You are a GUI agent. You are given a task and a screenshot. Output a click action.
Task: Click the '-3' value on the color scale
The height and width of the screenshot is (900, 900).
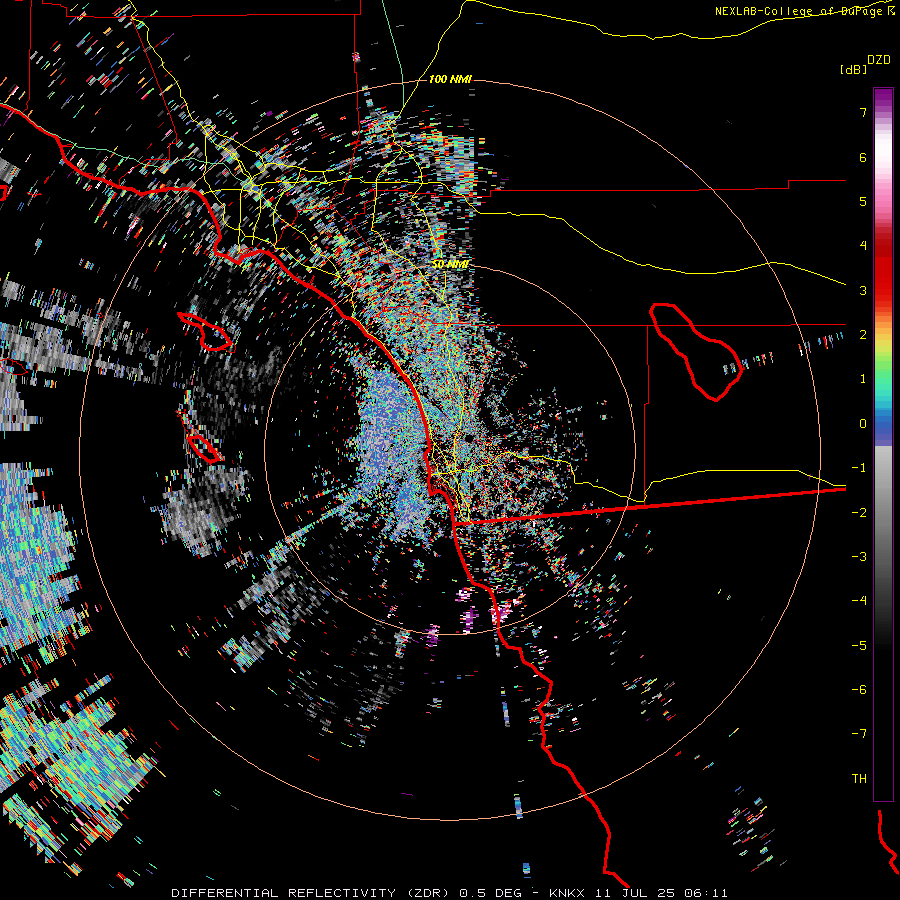tap(859, 557)
